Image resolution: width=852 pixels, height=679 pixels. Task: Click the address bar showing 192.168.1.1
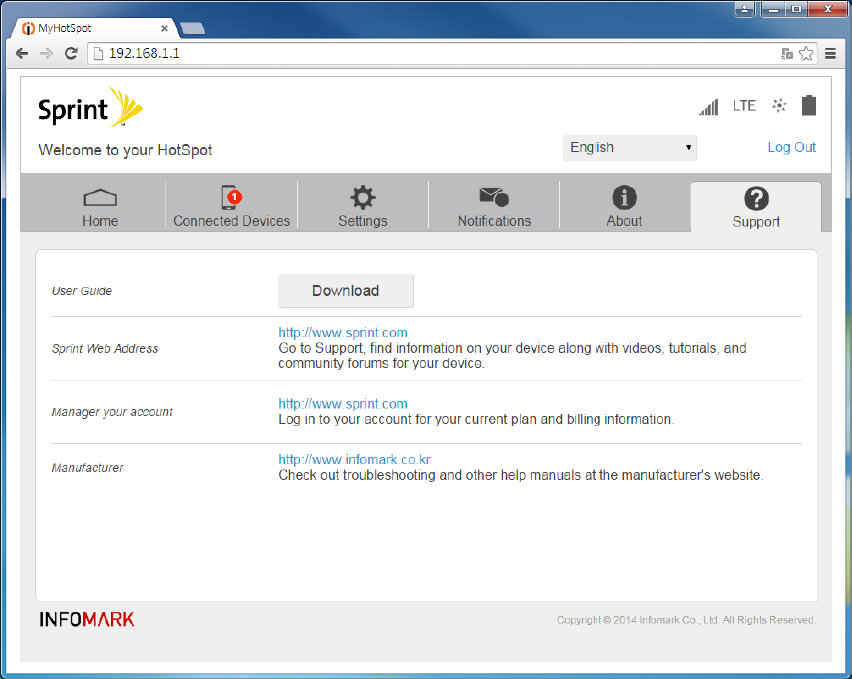(435, 53)
